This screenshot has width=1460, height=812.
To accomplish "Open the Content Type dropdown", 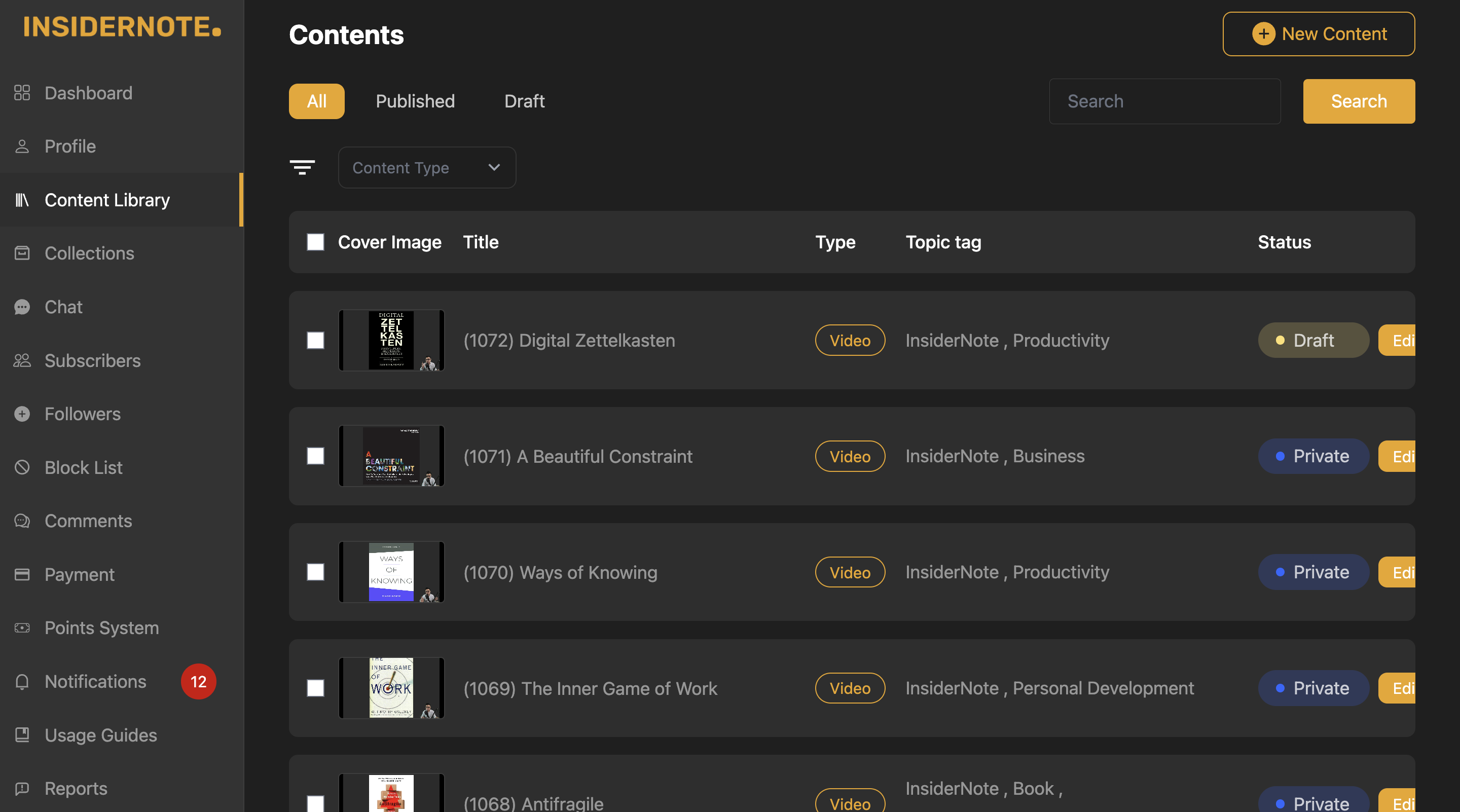I will [x=427, y=168].
